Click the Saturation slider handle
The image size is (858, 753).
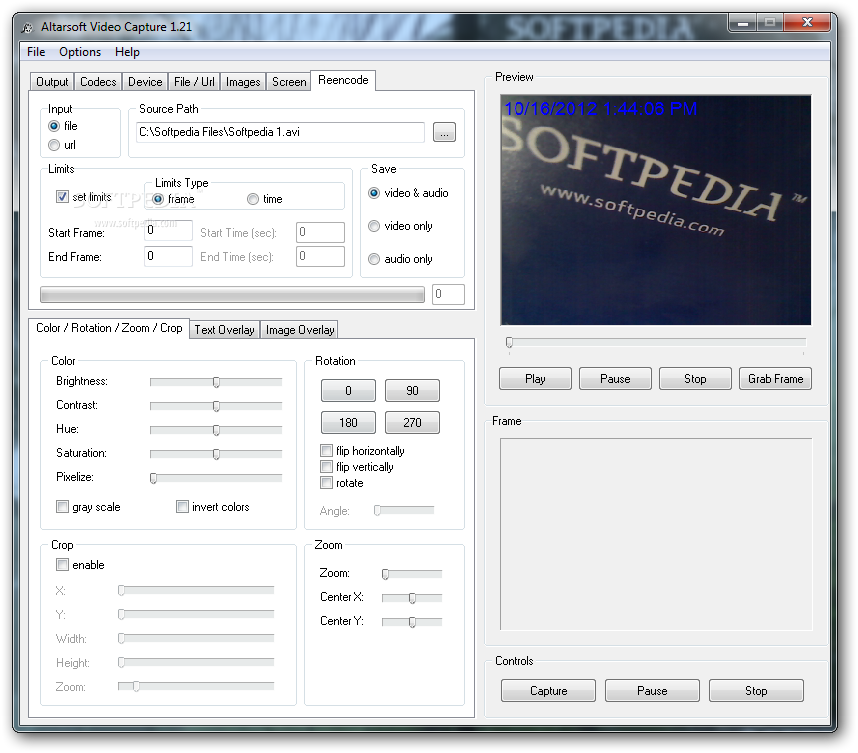[x=216, y=454]
